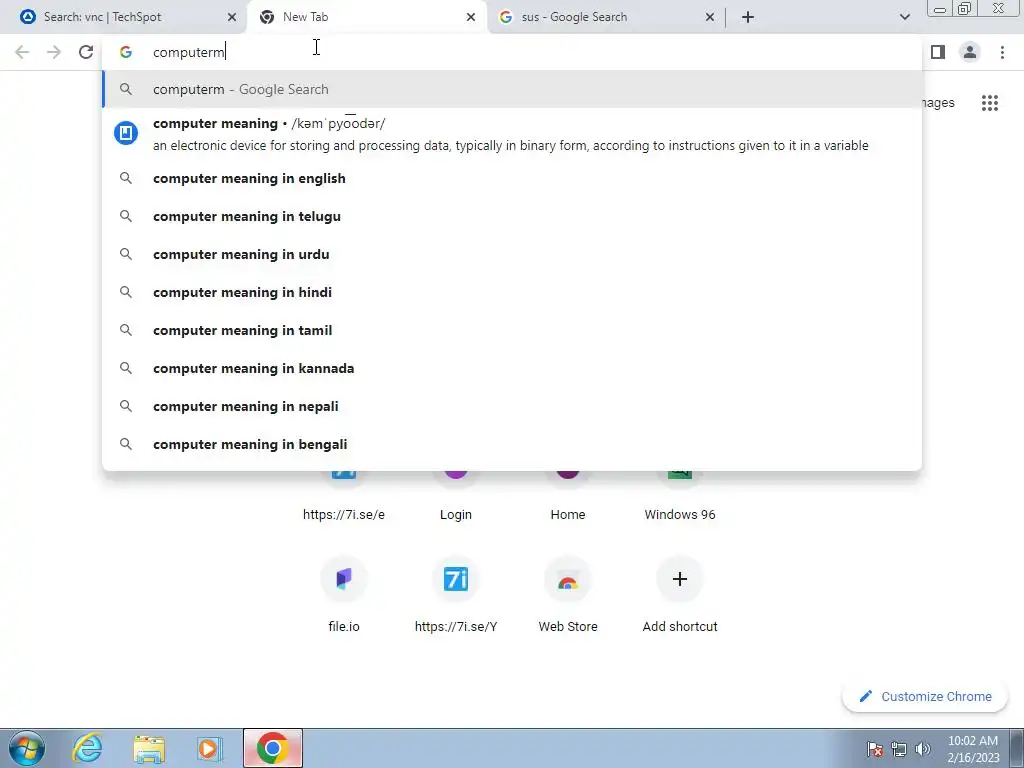Viewport: 1024px width, 768px height.
Task: Choose 'computer meaning in bengali' suggestion
Action: tap(512, 444)
